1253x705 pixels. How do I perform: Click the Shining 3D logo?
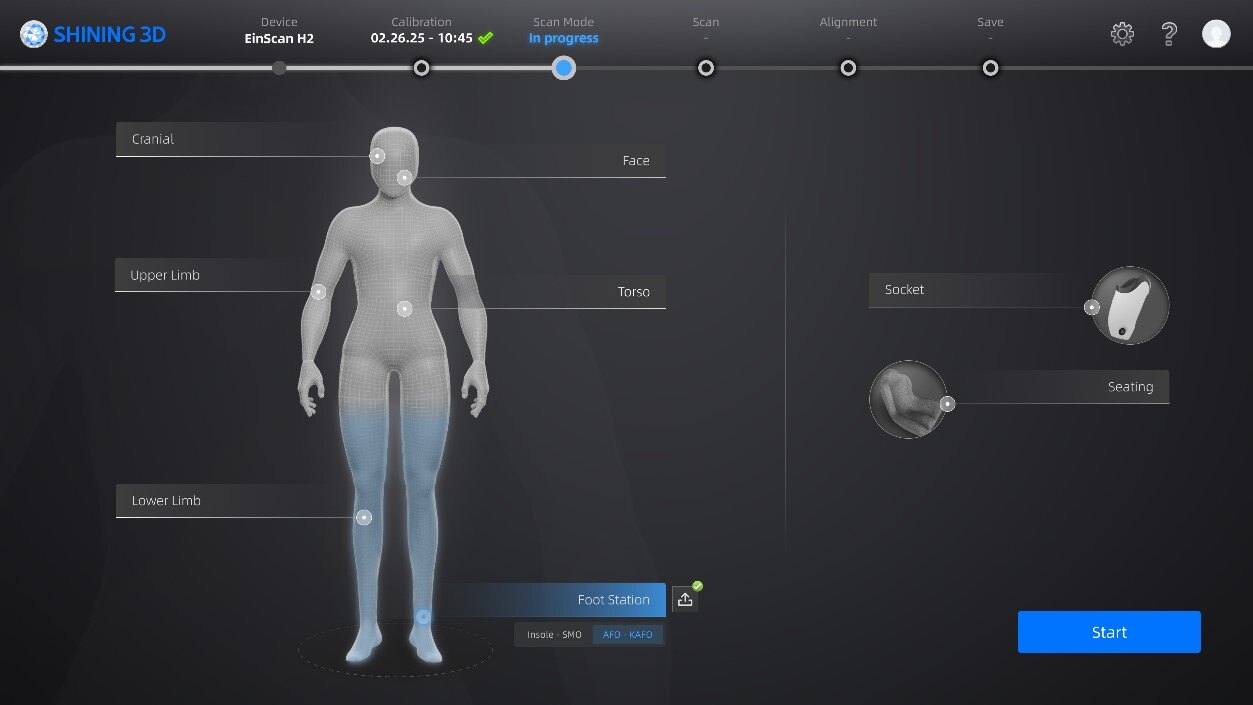pos(93,35)
